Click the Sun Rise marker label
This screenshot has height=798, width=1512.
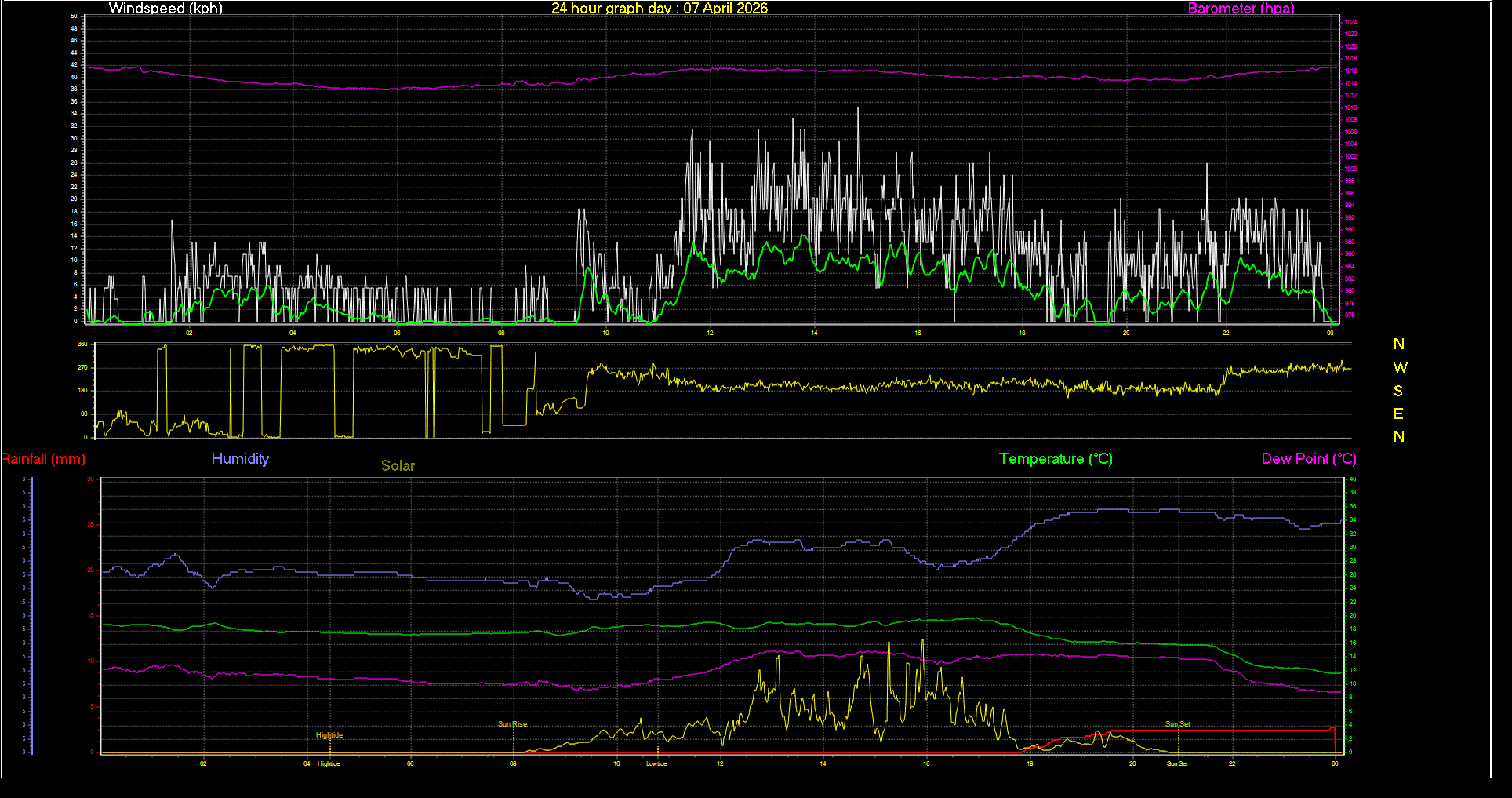[x=512, y=724]
